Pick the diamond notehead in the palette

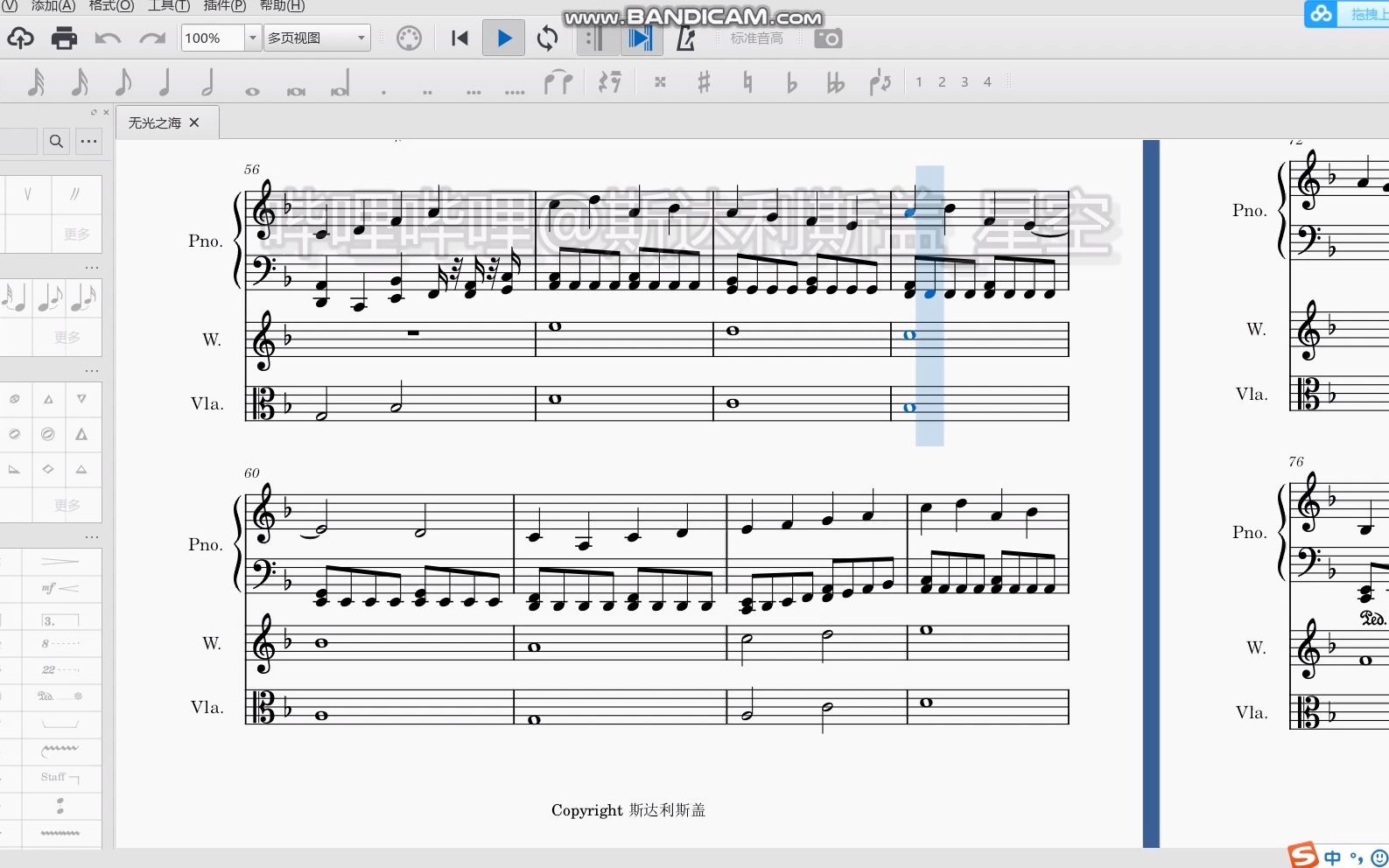coord(48,470)
